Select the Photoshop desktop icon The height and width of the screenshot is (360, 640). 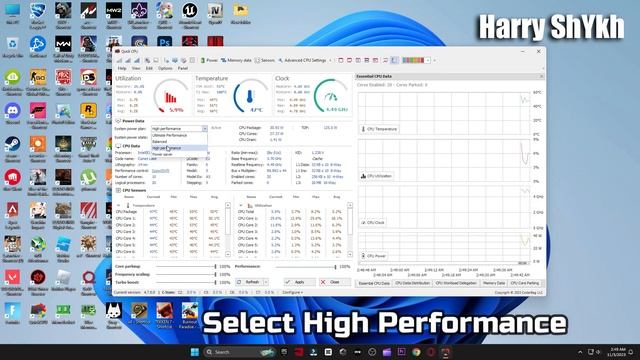tap(164, 41)
